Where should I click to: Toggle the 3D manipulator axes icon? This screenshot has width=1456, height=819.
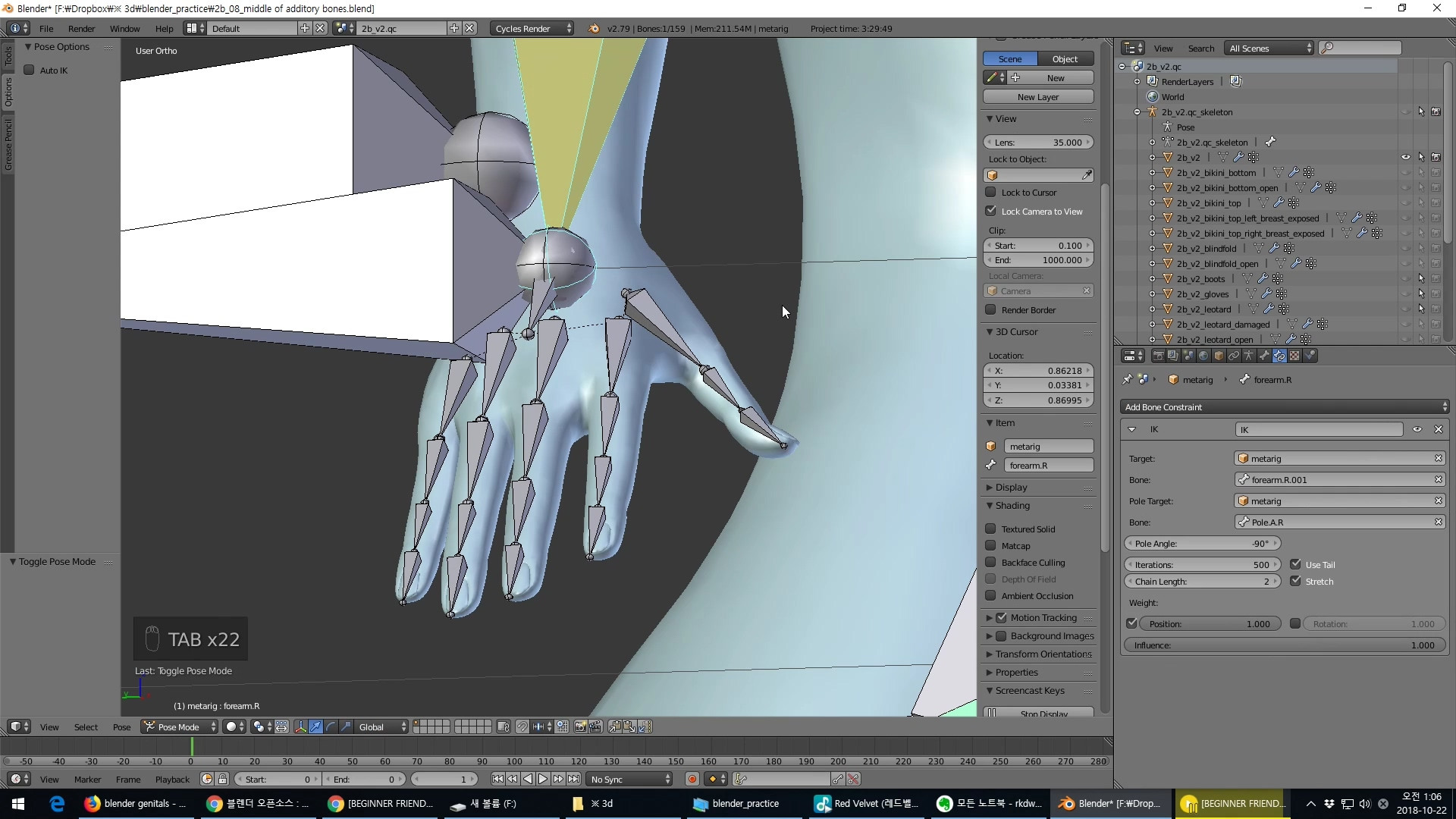[x=300, y=726]
